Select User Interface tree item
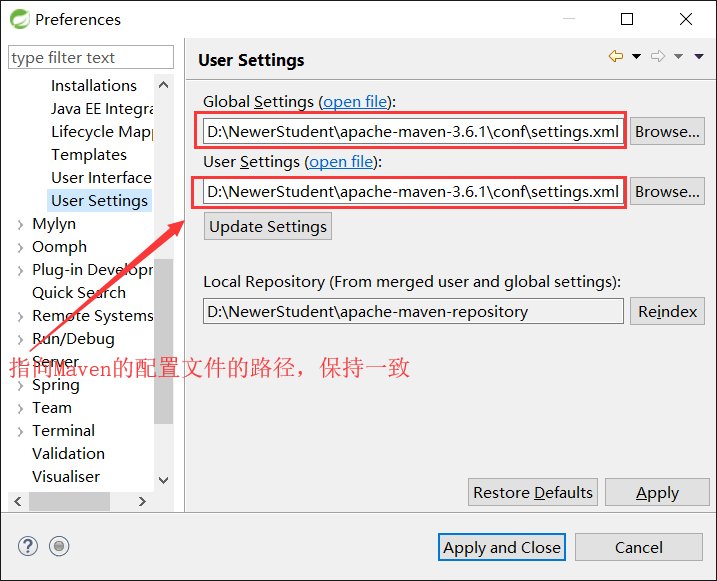717x581 pixels. (x=101, y=177)
